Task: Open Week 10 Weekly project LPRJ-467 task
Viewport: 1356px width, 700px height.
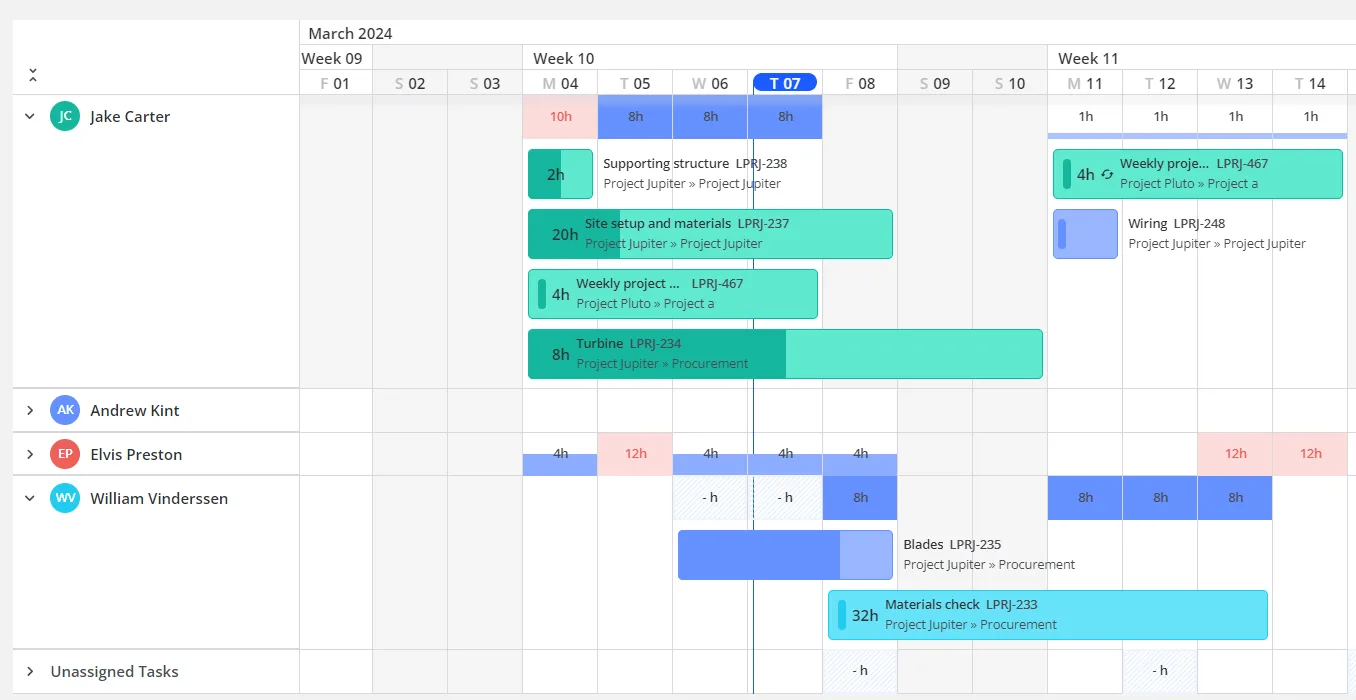Action: coord(673,294)
